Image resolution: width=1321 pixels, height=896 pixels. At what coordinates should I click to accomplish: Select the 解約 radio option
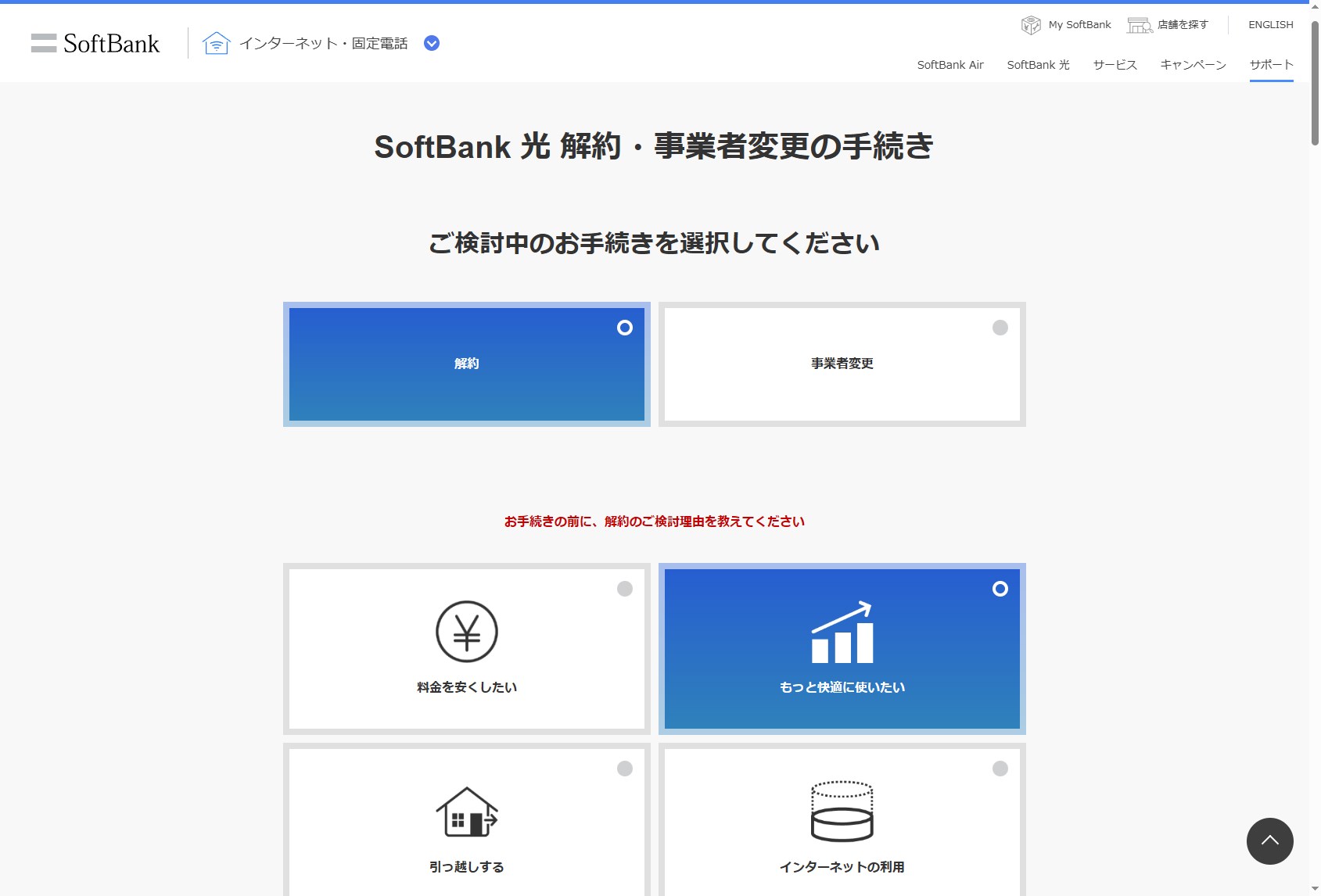[624, 328]
